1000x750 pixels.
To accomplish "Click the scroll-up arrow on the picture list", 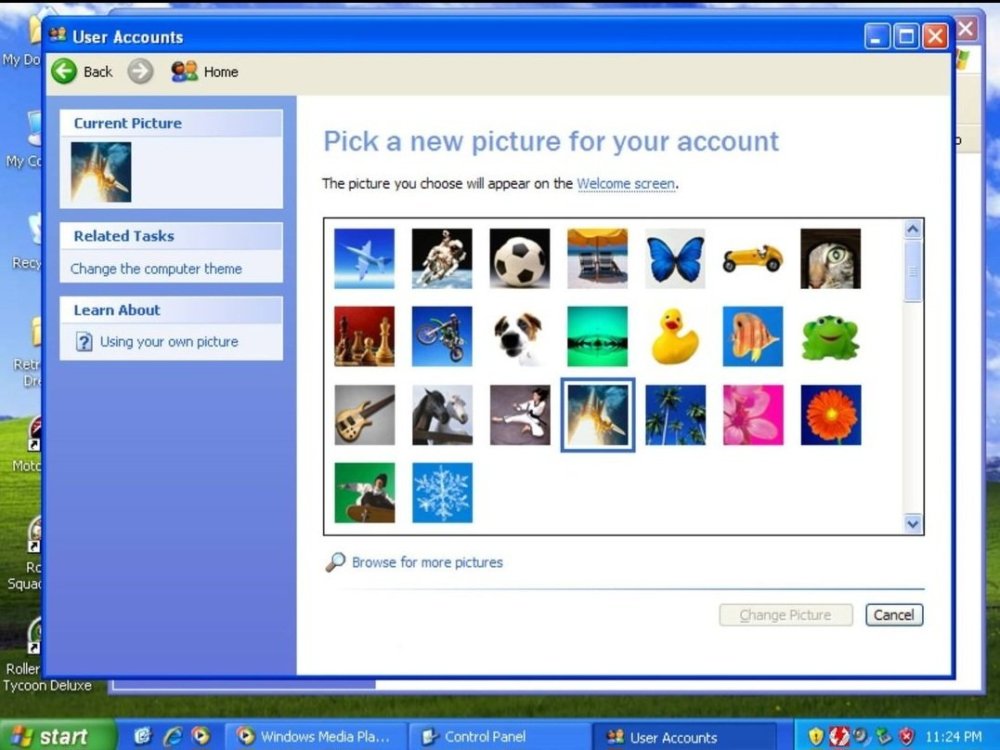I will tap(912, 227).
